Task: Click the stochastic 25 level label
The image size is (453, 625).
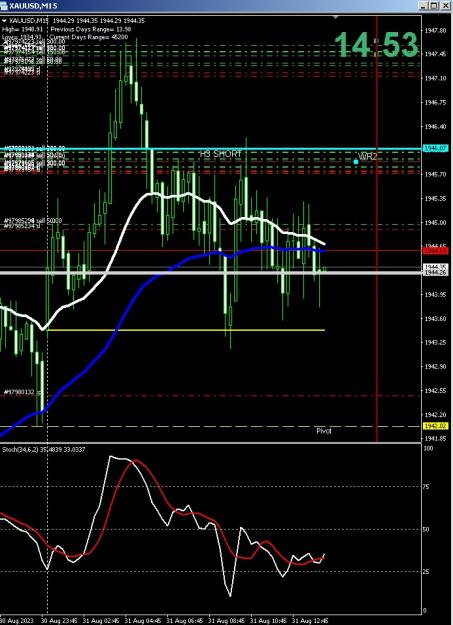Action: (x=427, y=572)
